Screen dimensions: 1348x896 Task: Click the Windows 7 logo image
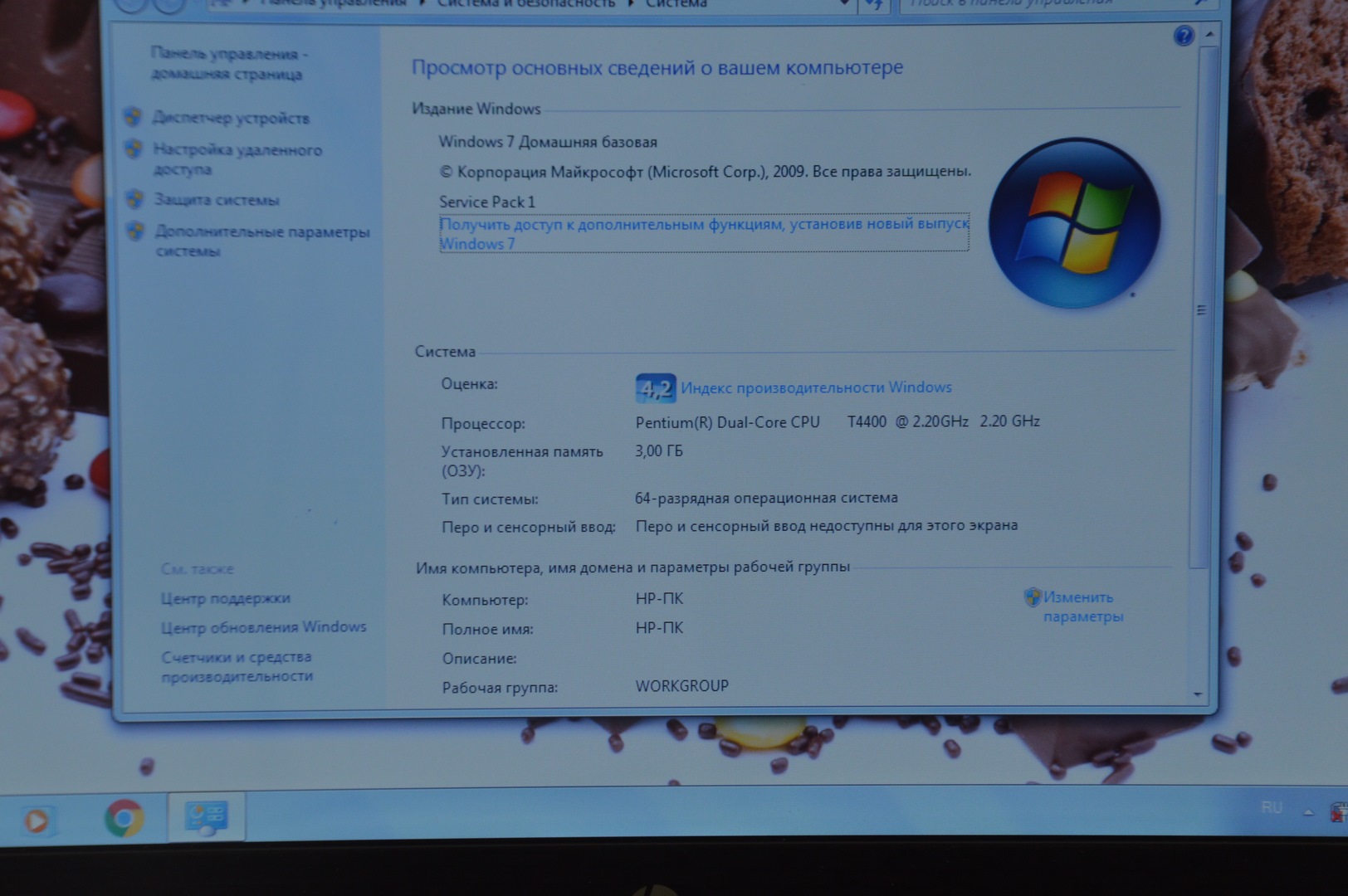click(x=1075, y=222)
